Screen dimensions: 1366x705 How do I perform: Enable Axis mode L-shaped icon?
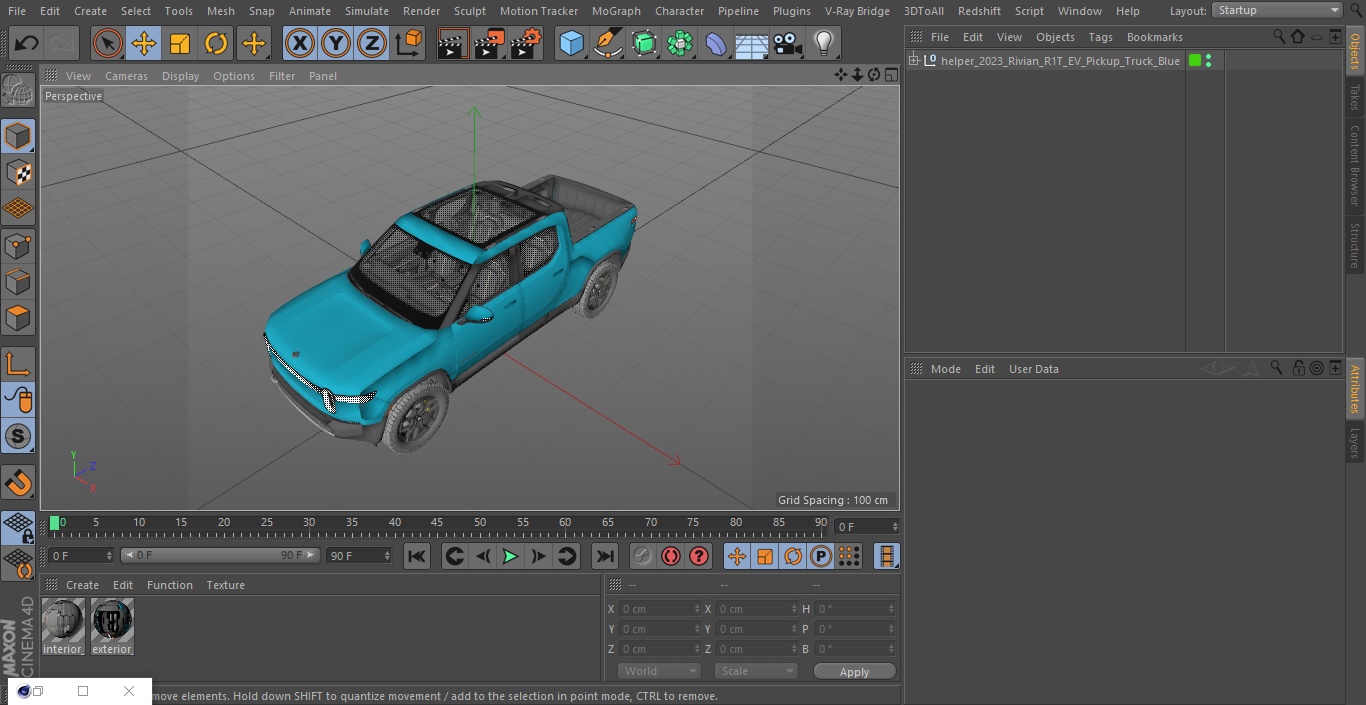click(18, 364)
